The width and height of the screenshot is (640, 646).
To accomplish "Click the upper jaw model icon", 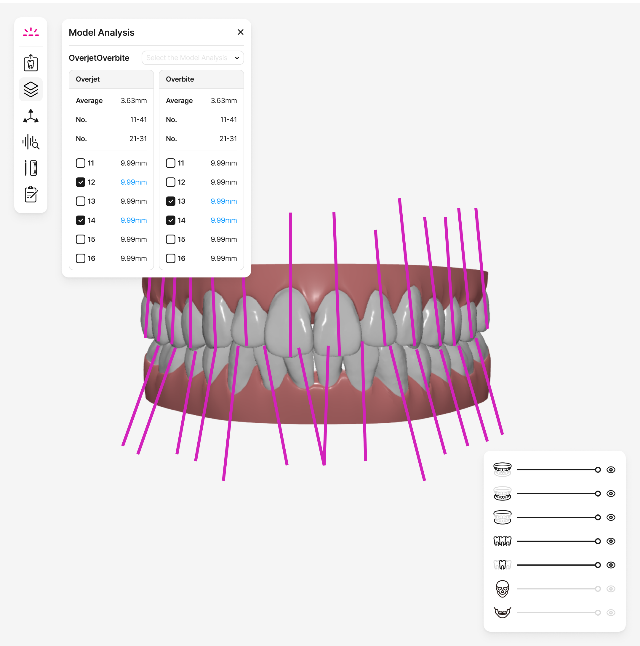I will pyautogui.click(x=502, y=470).
